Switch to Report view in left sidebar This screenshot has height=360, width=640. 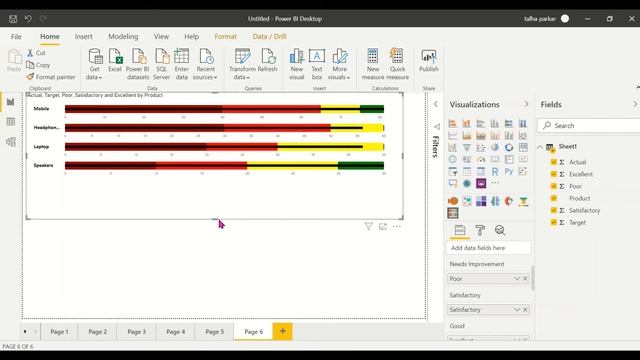[11, 102]
